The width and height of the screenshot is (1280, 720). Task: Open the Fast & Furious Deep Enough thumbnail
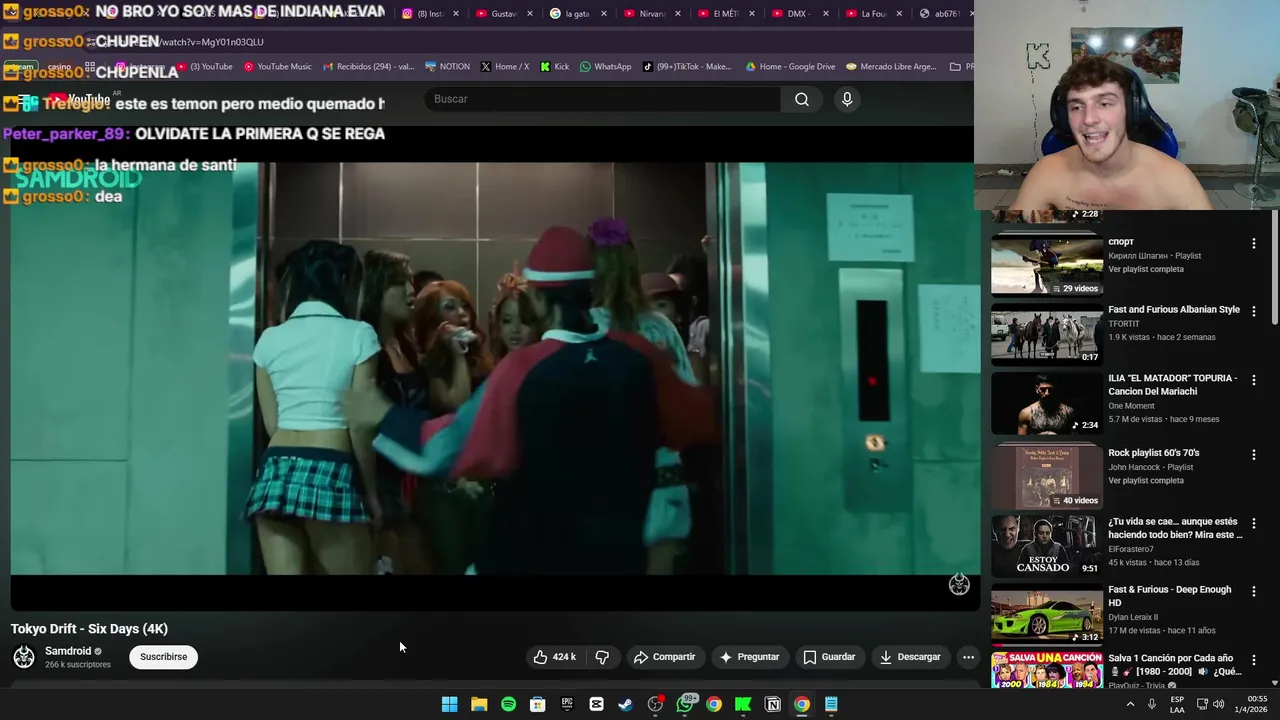click(1046, 613)
